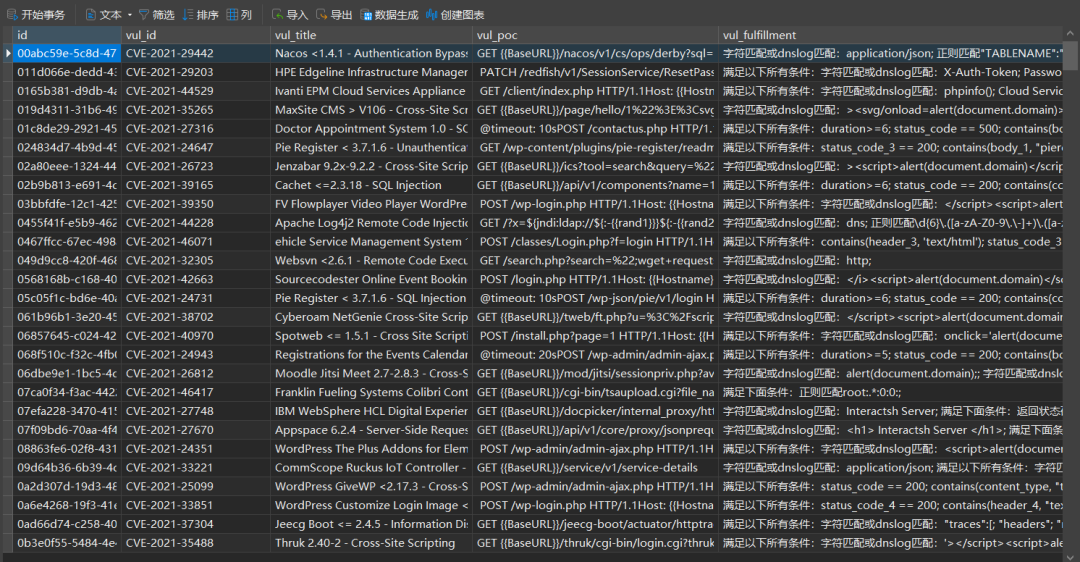Select cell CVE-2021-25099
The image size is (1080, 562).
point(196,486)
